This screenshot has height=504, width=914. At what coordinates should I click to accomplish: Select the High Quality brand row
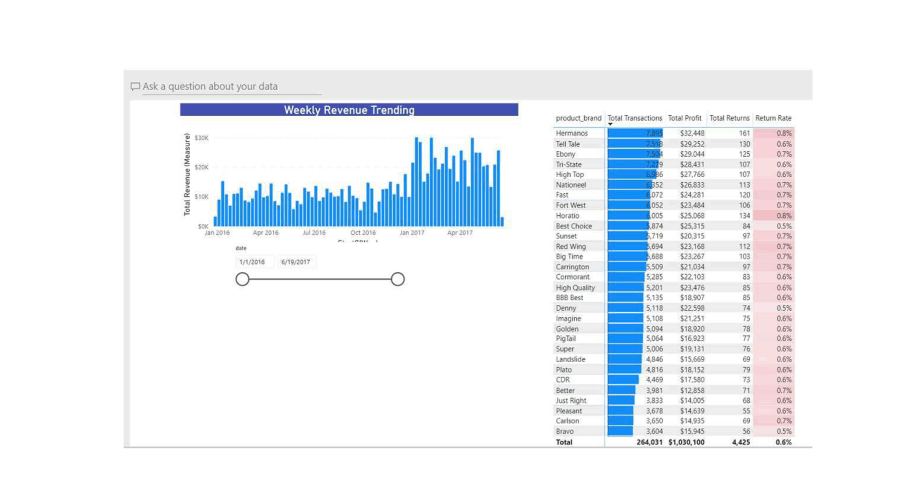pyautogui.click(x=576, y=287)
